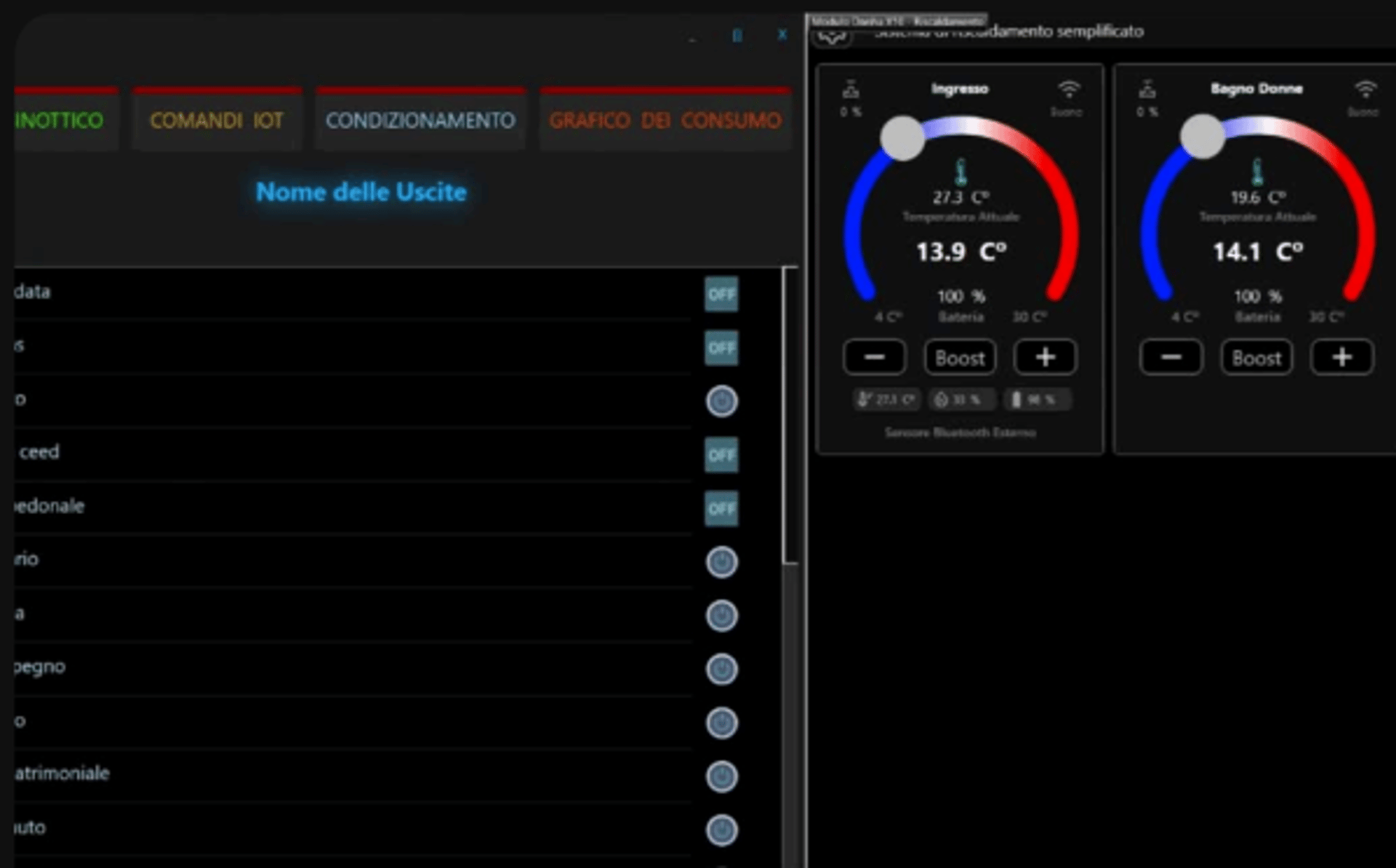This screenshot has width=1396, height=868.
Task: Activate Boost on the Bagno Donne thermostat
Action: 1256,357
